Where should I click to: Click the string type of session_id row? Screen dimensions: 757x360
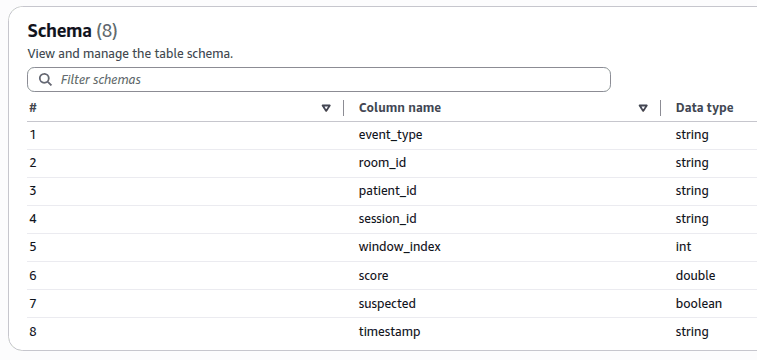(x=692, y=219)
